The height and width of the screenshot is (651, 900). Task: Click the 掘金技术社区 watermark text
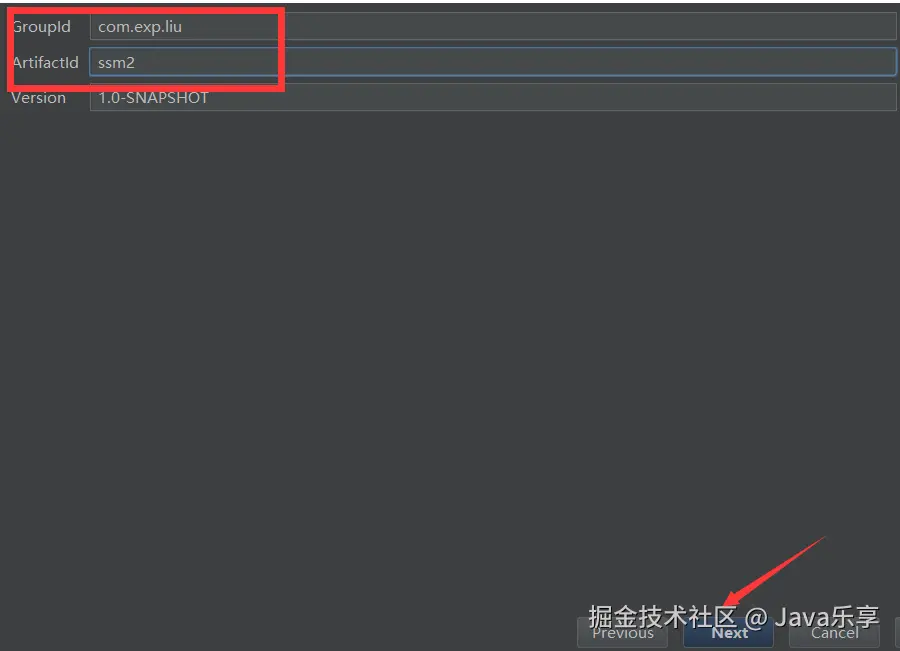(662, 617)
